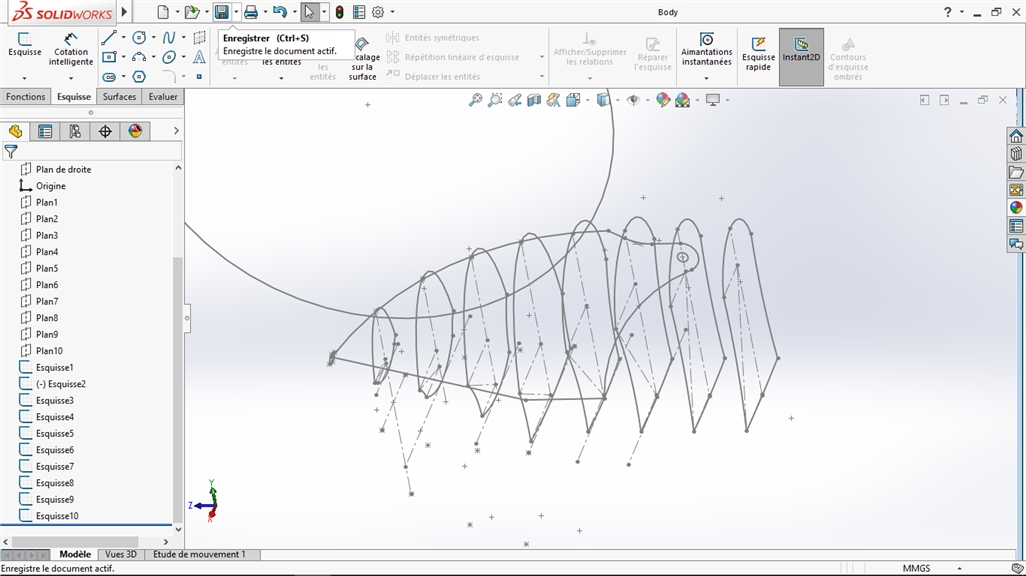This screenshot has width=1026, height=576.
Task: Toggle the Hide/Show Items eye icon
Action: pos(633,100)
